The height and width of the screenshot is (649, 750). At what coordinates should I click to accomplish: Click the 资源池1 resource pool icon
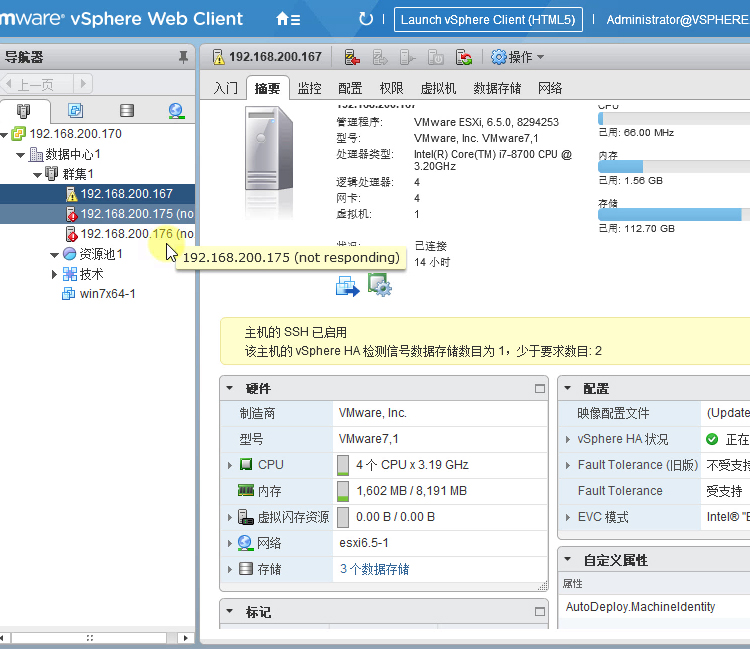(69, 254)
